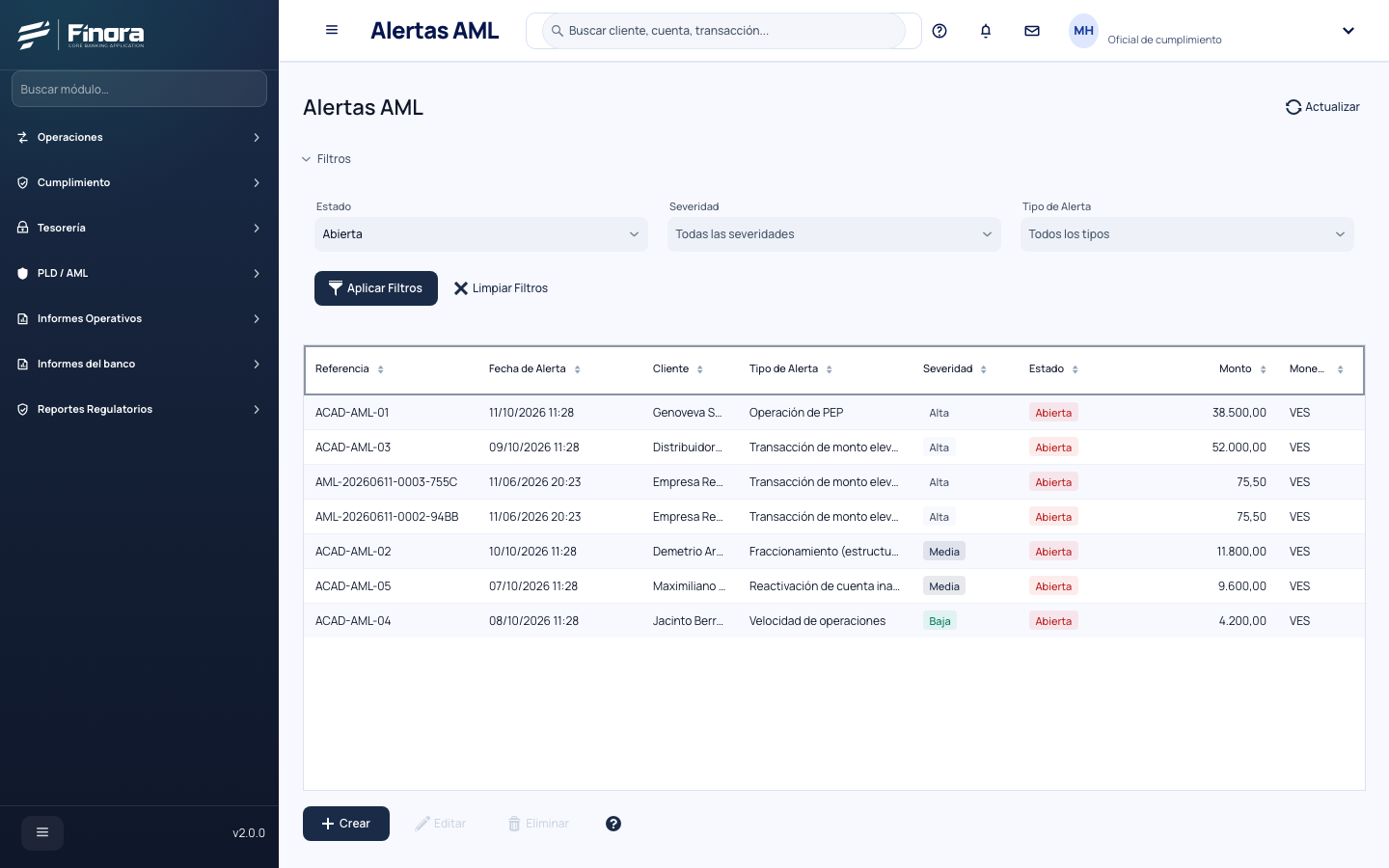Open the help circle icon in header
Screen dimensions: 1389x868
pyautogui.click(x=940, y=31)
